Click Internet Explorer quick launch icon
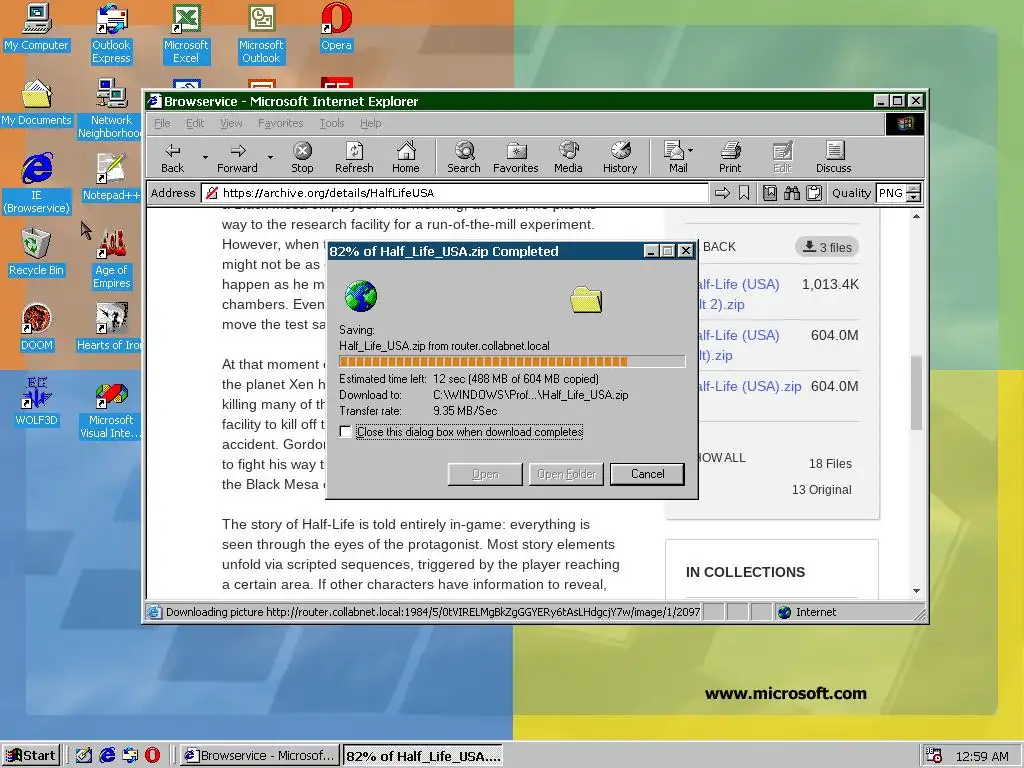The width and height of the screenshot is (1024, 768). click(x=107, y=756)
